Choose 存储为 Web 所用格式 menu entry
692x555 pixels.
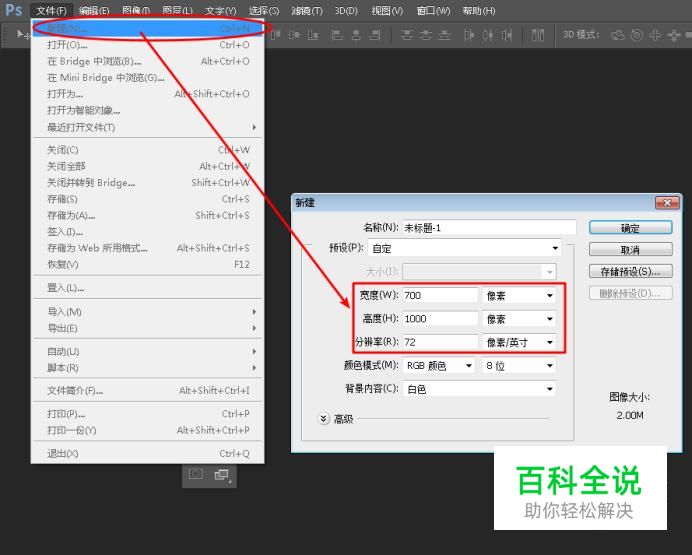[x=148, y=248]
